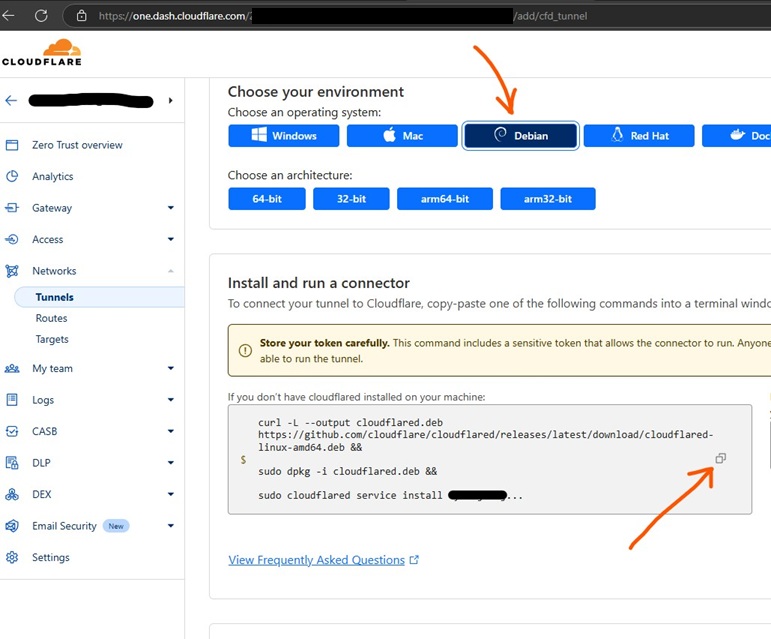Select the 64-bit architecture option

(266, 199)
